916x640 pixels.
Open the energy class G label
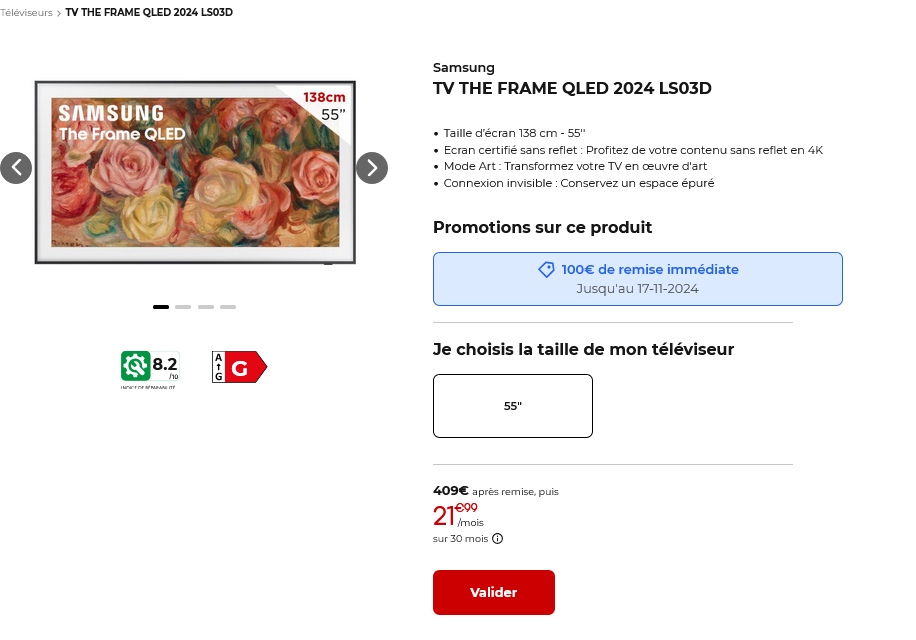pos(240,367)
